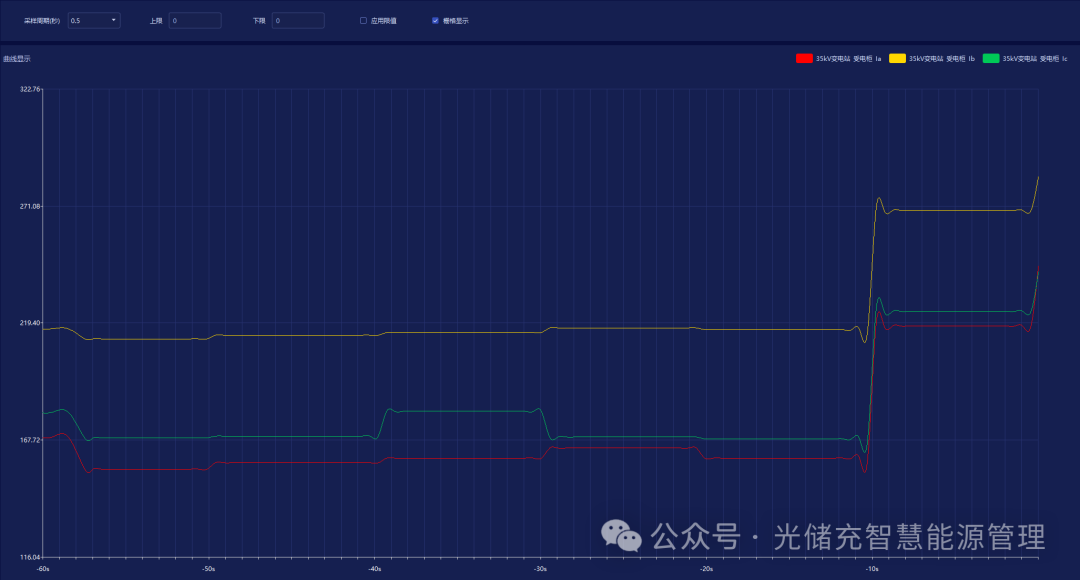Screen dimensions: 1080x580
Task: Click the -40s x-axis label
Action: pos(375,569)
